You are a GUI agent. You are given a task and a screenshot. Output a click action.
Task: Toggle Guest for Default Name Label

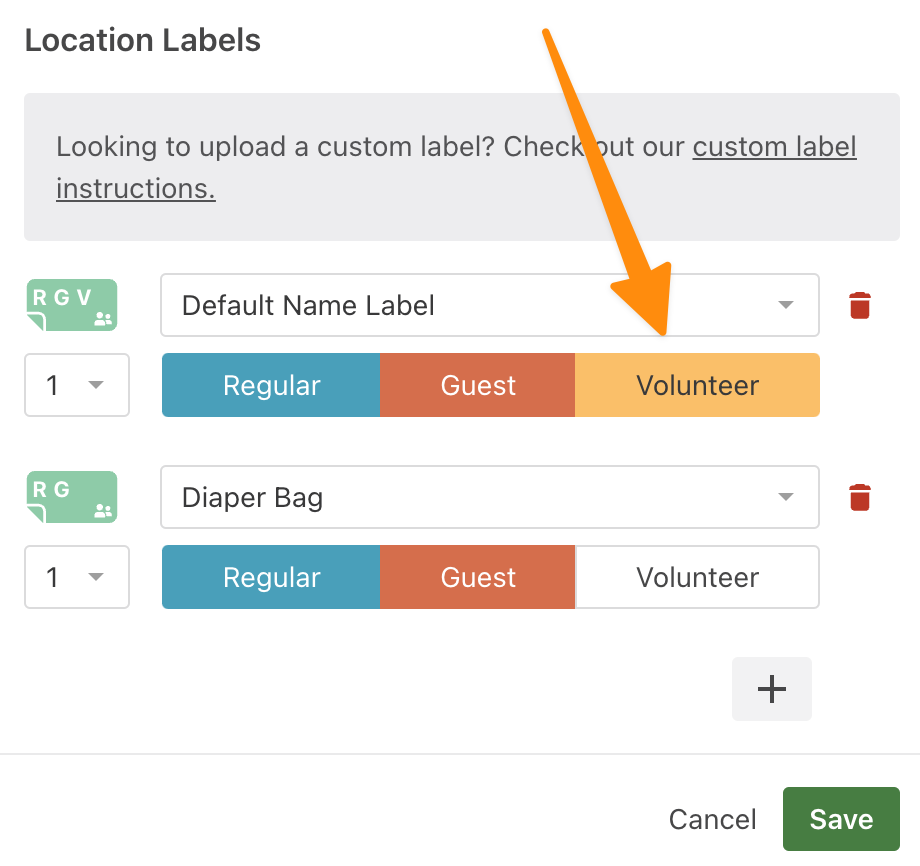pos(478,385)
